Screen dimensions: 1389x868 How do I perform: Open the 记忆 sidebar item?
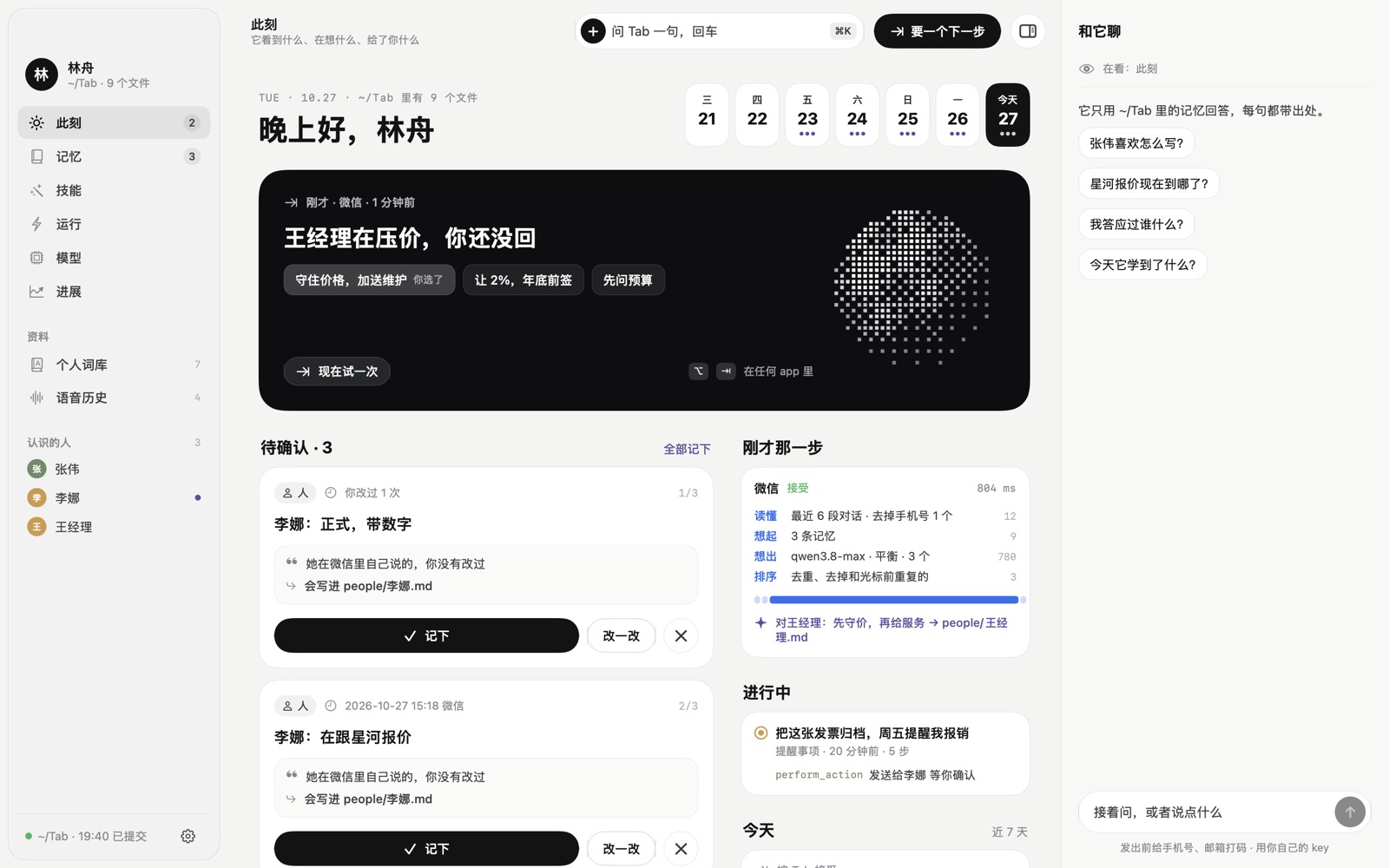pyautogui.click(x=114, y=156)
